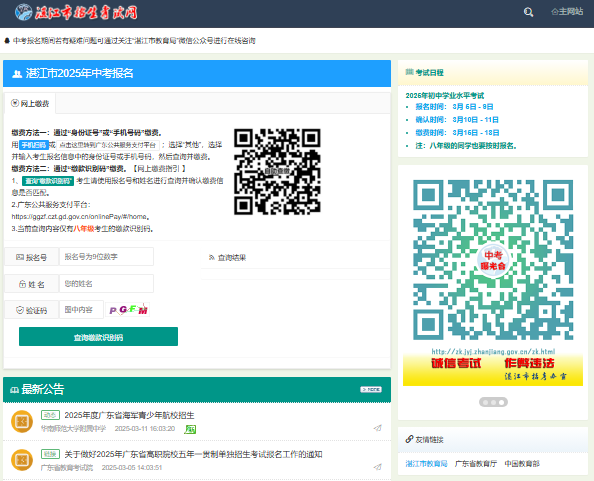Click the 考试日程 calendar icon

click(x=409, y=72)
